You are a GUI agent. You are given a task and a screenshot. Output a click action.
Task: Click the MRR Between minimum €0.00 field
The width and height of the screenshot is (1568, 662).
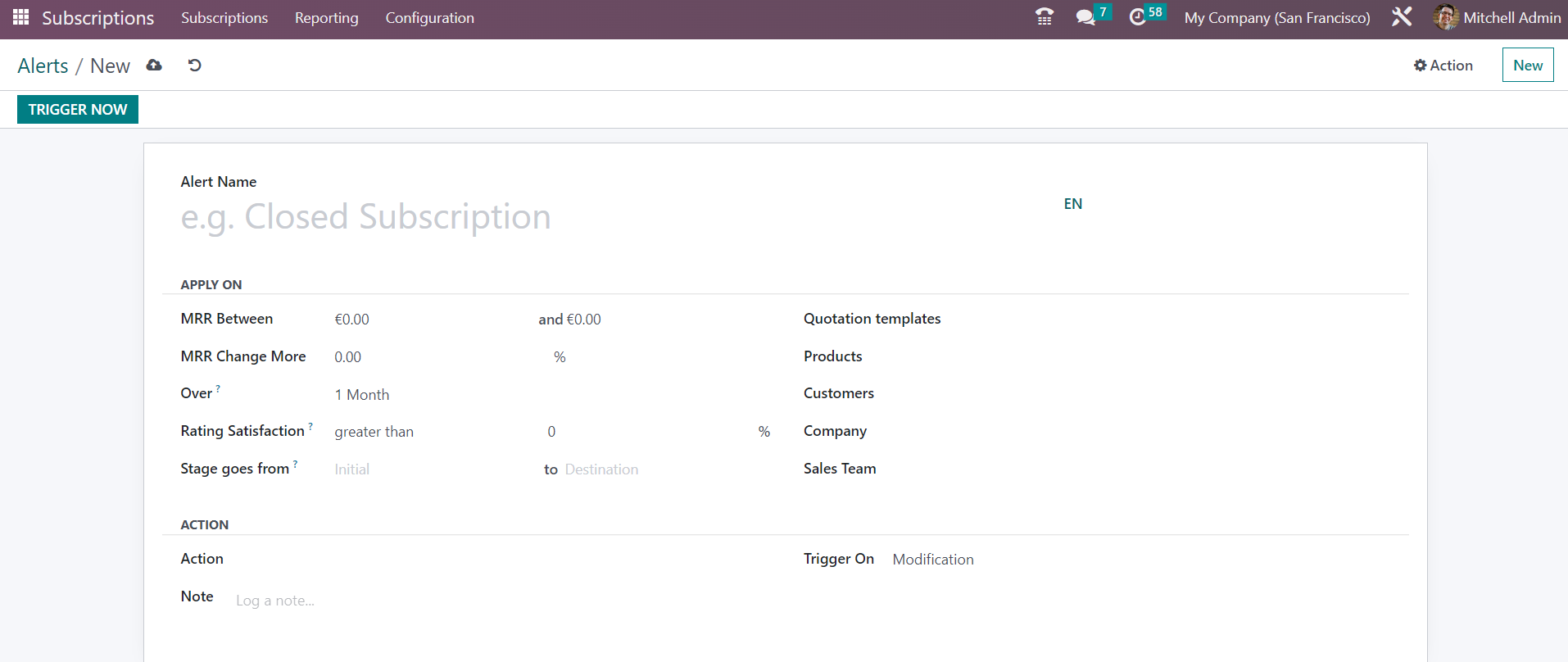coord(433,320)
